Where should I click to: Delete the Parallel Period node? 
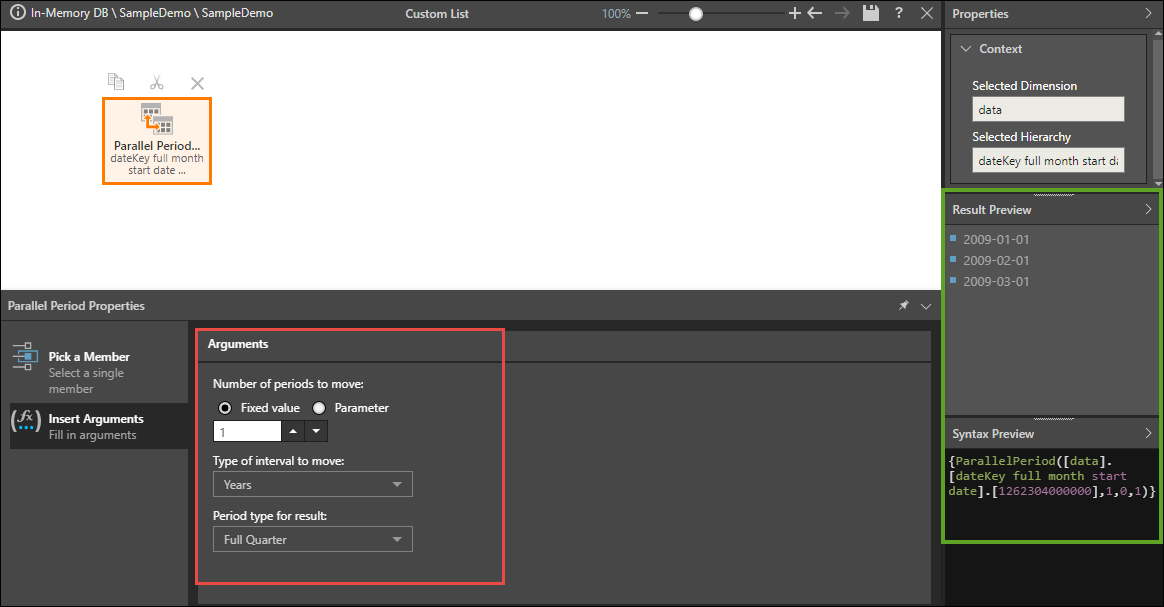tap(197, 83)
